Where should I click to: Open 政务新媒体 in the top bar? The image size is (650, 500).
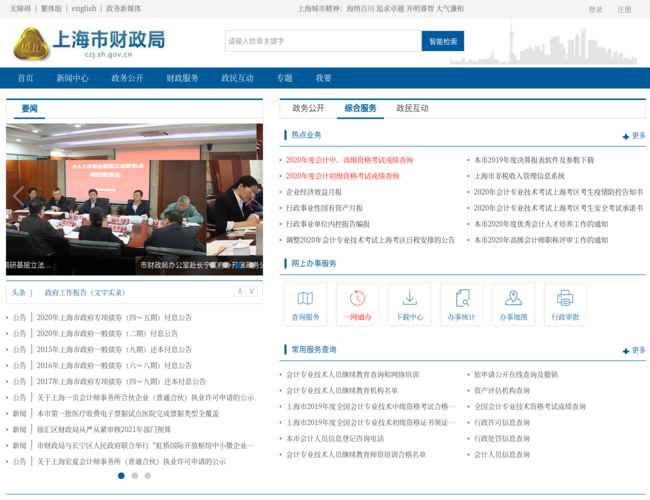pyautogui.click(x=124, y=9)
